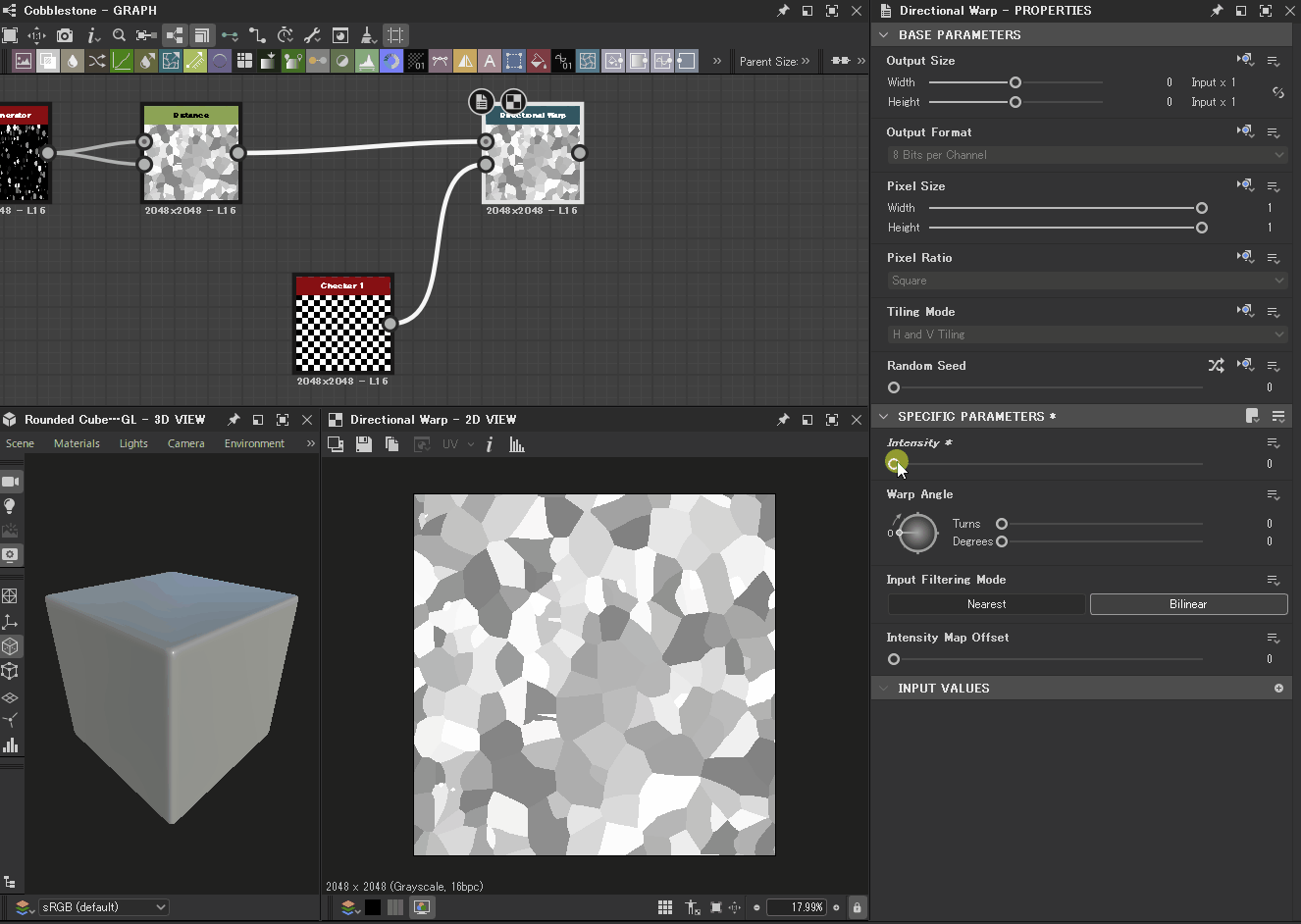Click the randomize seed shuffle icon

[x=1216, y=366]
